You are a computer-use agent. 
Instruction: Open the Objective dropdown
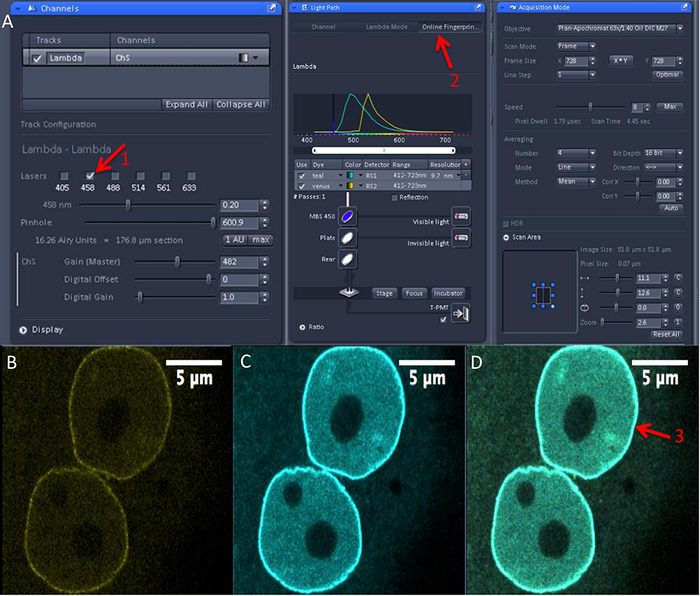point(616,29)
